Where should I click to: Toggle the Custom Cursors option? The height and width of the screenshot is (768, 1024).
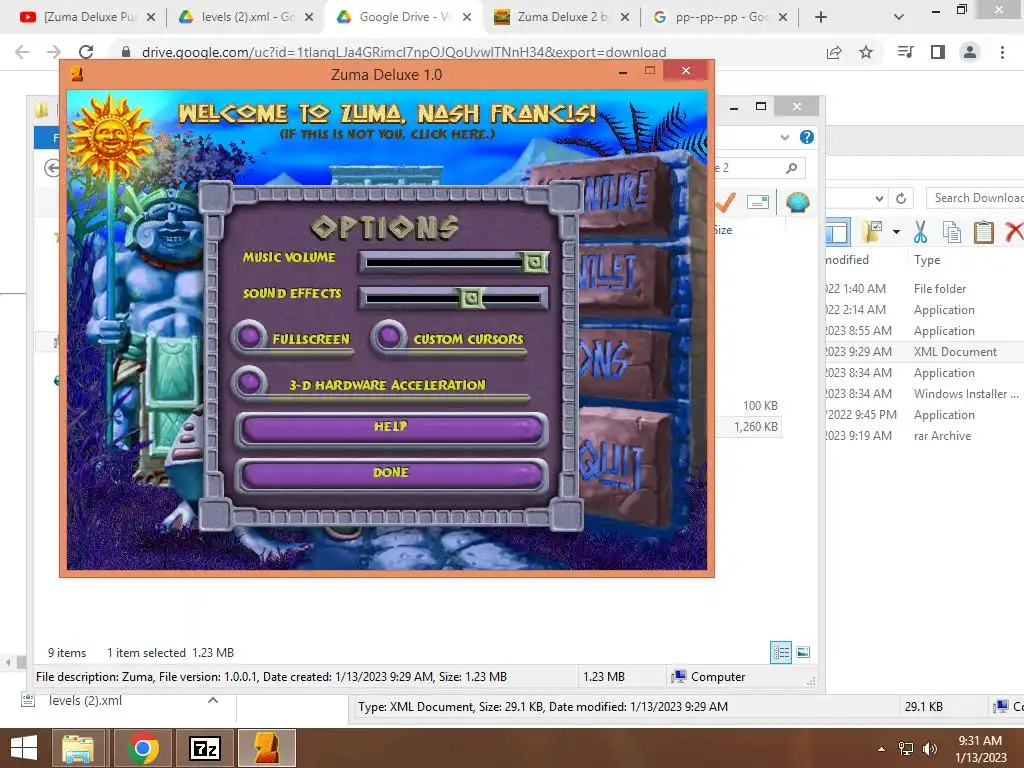coord(389,337)
